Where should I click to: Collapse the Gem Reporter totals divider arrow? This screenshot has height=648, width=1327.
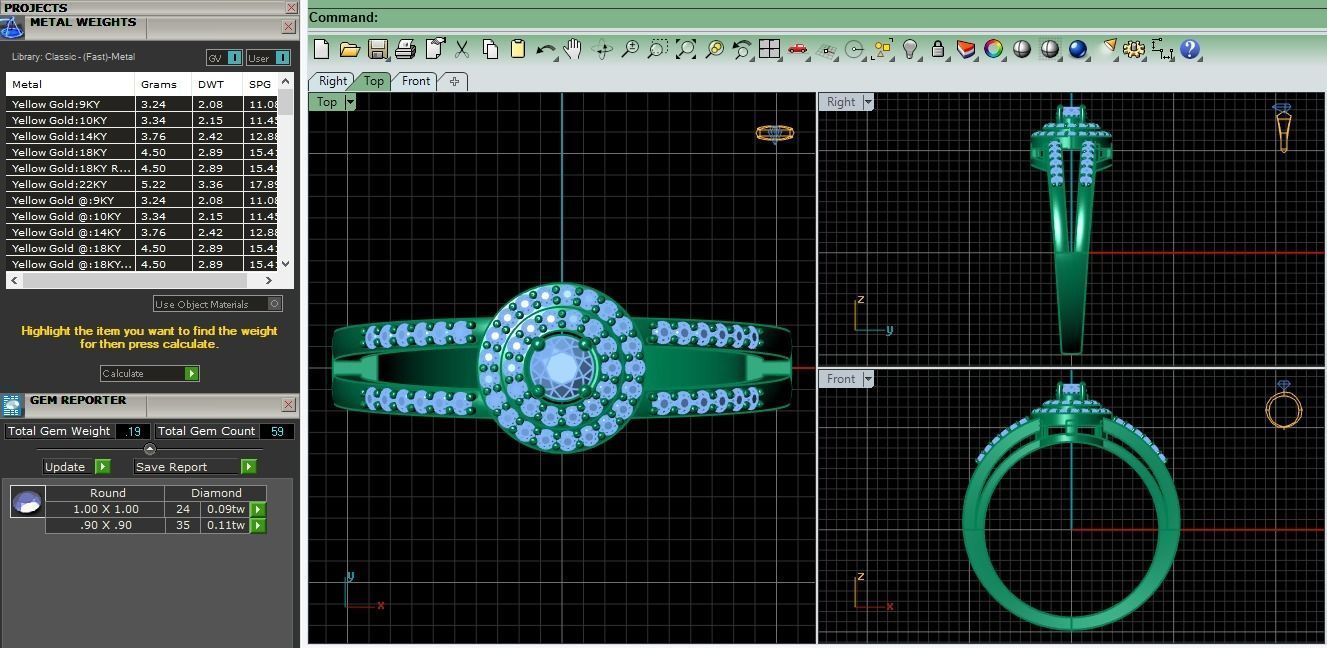point(150,449)
